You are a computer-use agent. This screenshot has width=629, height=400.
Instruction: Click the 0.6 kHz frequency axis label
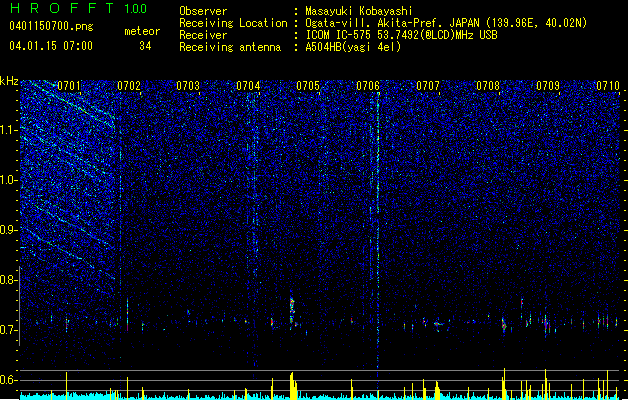(x=9, y=380)
